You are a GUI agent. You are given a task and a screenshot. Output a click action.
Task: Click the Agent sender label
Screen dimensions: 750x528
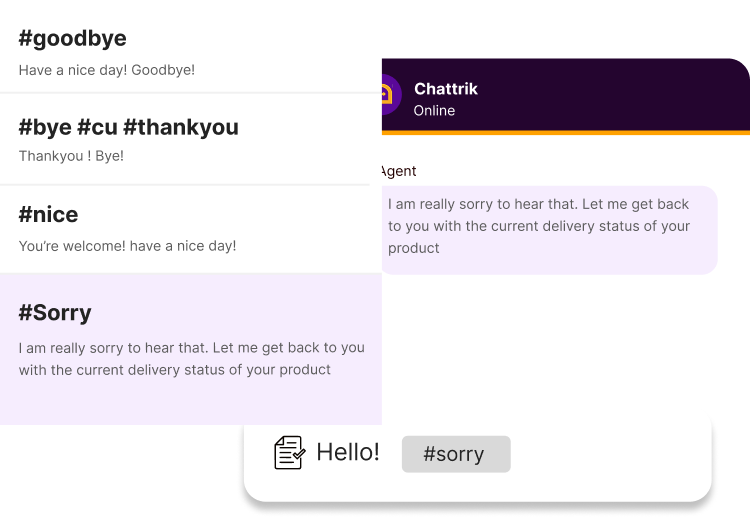pos(399,171)
